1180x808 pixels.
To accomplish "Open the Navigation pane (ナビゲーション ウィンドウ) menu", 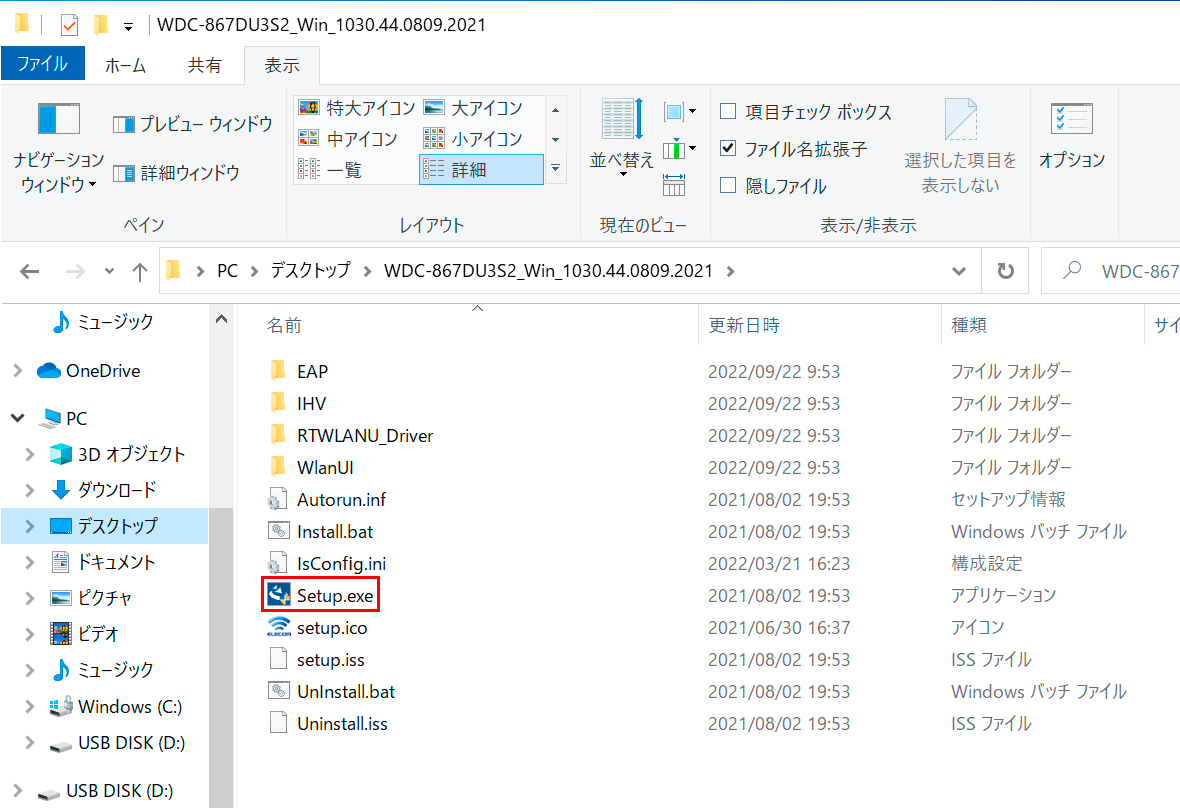I will coord(58,147).
